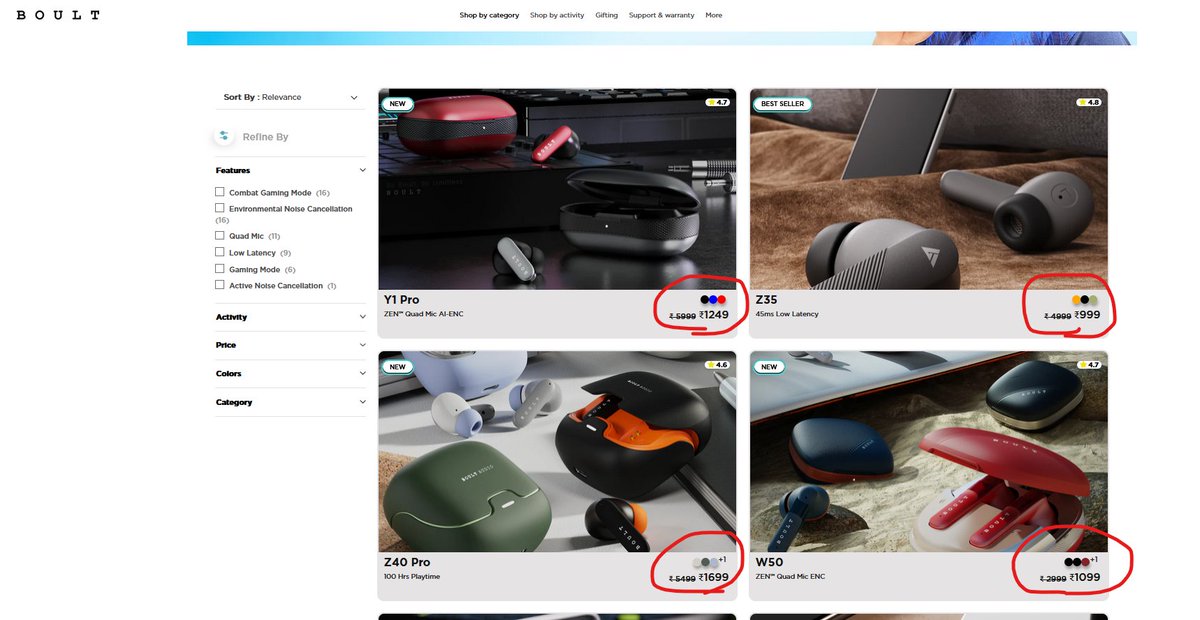
Task: Open the Z35 earbuds product image
Action: pyautogui.click(x=928, y=189)
